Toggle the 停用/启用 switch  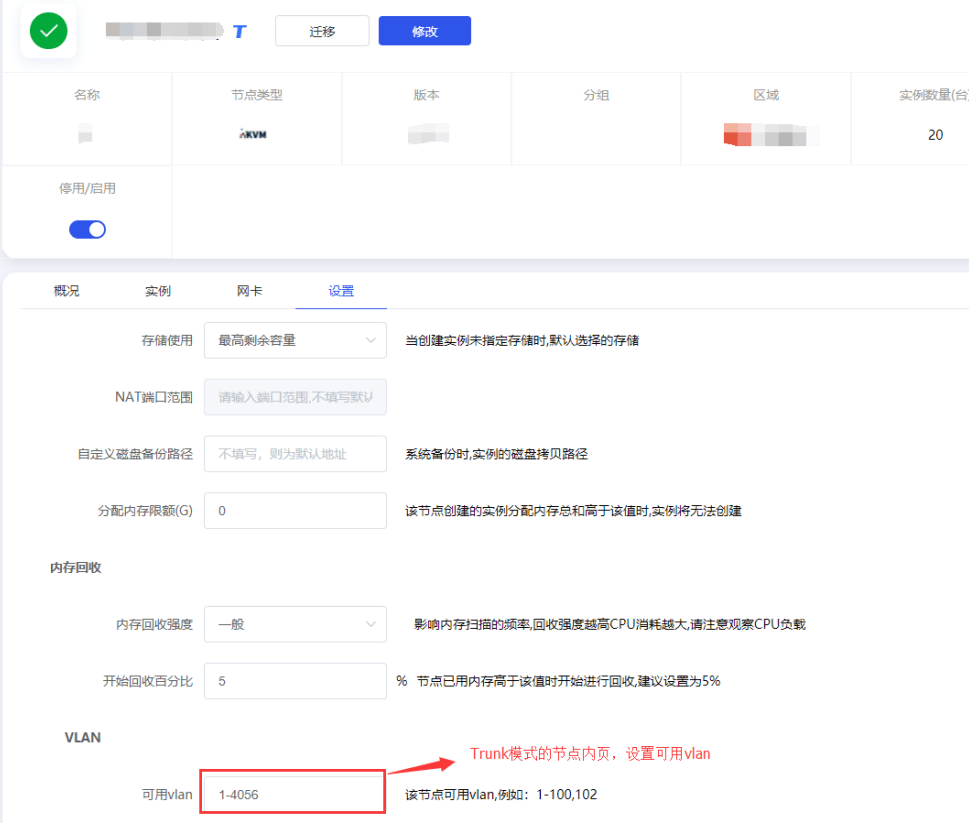pyautogui.click(x=87, y=229)
